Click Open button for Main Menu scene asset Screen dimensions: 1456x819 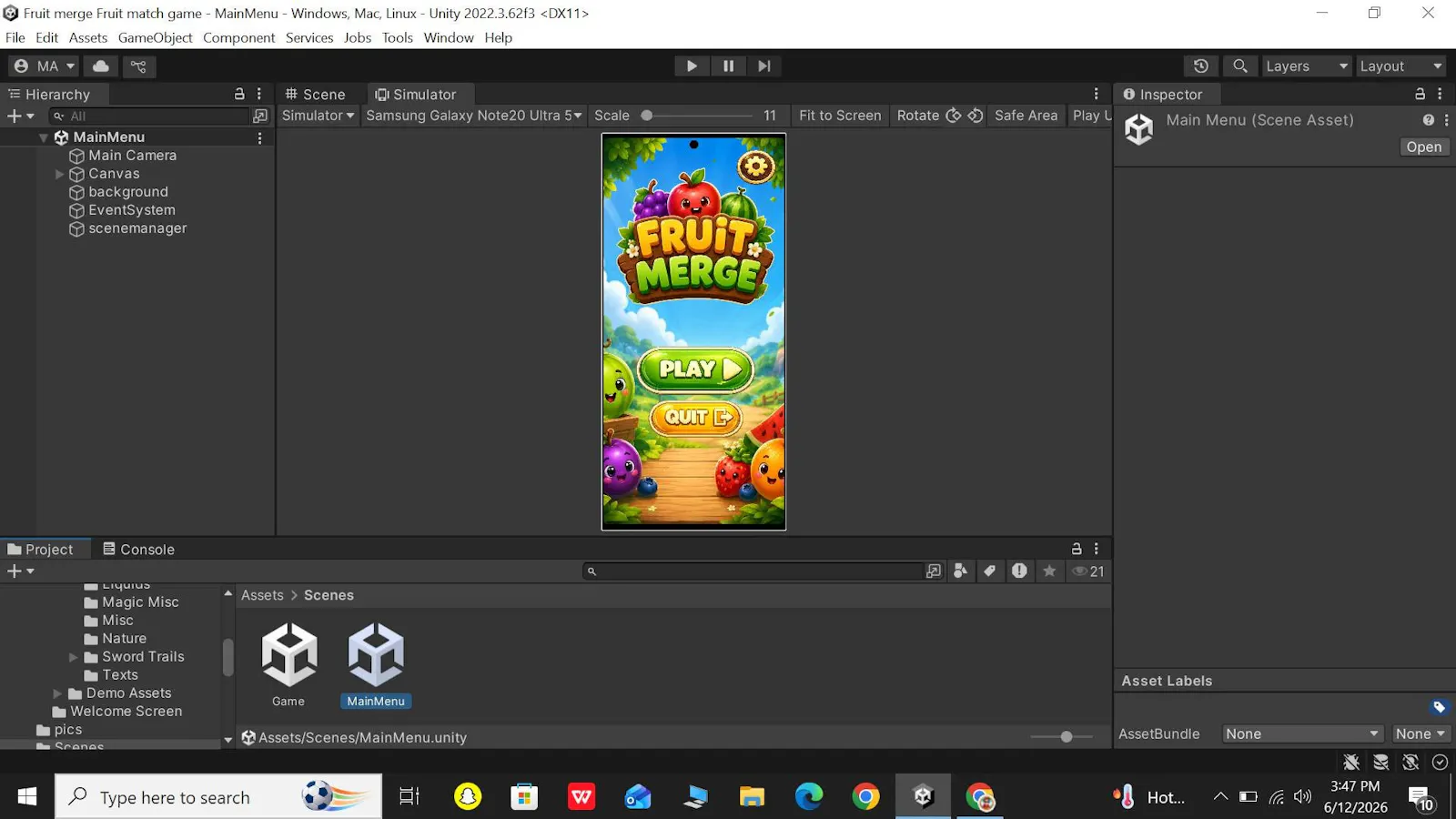[1424, 147]
